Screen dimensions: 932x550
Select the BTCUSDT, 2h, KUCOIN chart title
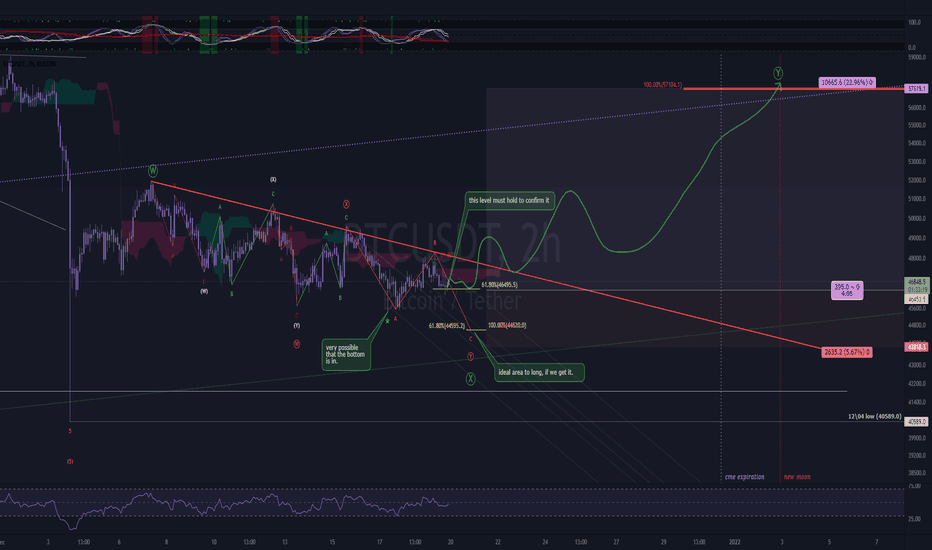coord(30,64)
